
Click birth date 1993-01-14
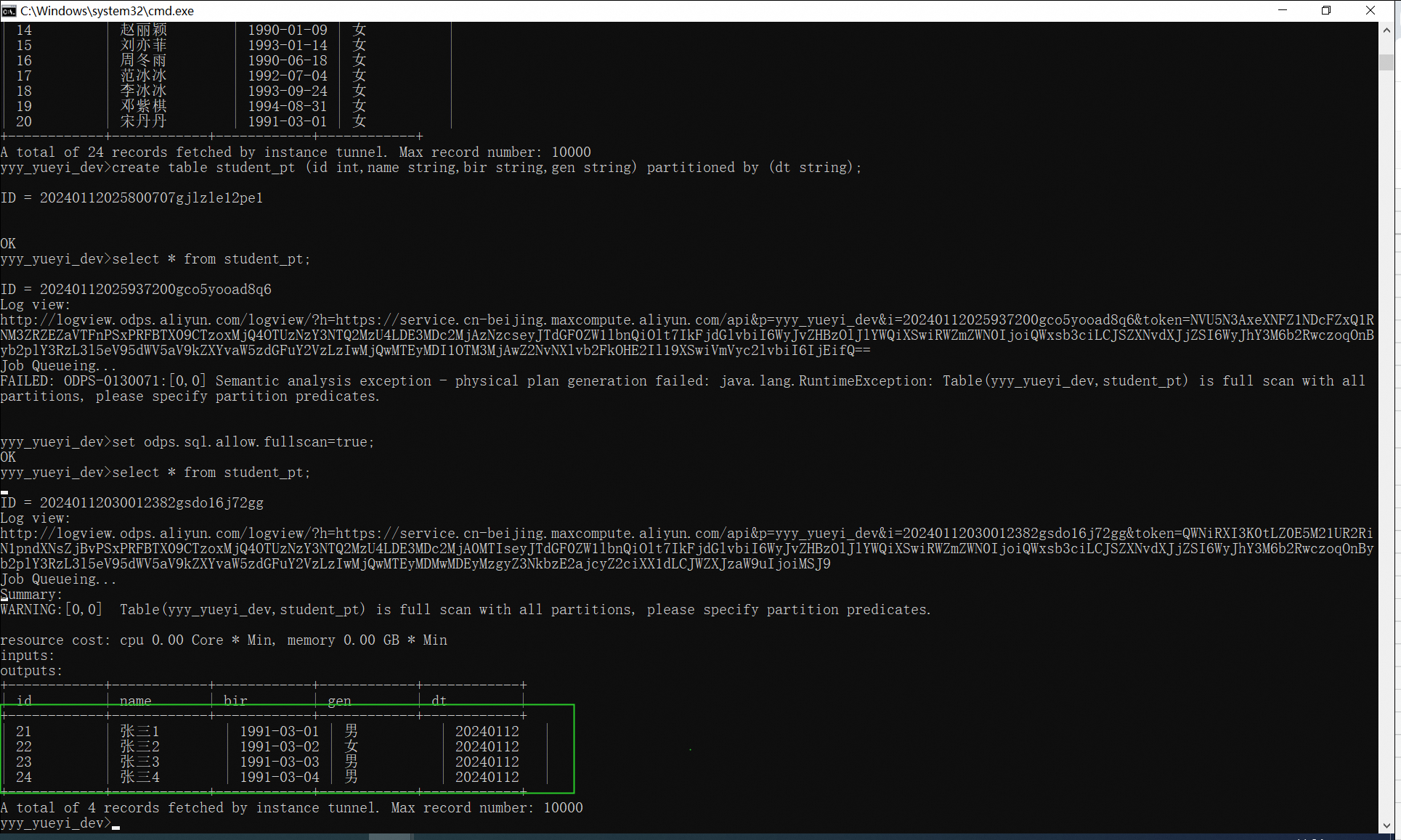coord(288,45)
